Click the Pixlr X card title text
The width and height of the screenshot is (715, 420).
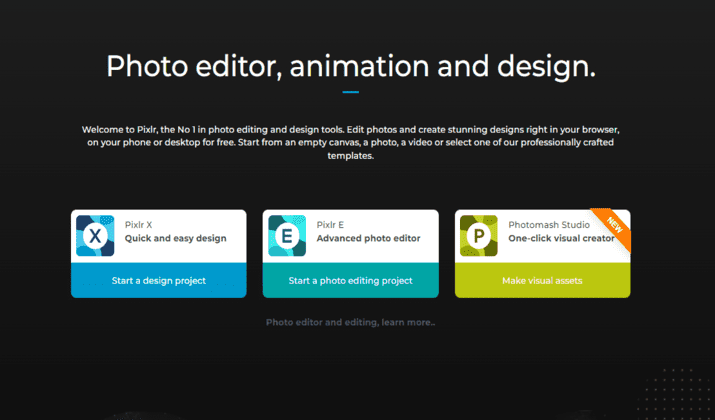pos(139,225)
